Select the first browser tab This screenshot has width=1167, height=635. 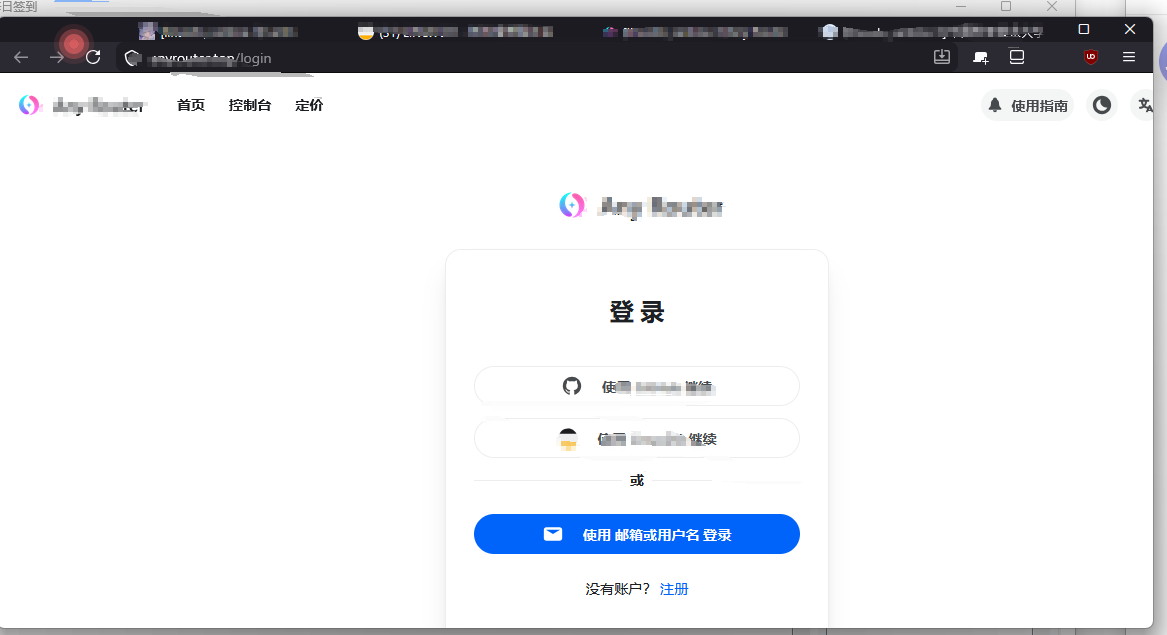220,31
